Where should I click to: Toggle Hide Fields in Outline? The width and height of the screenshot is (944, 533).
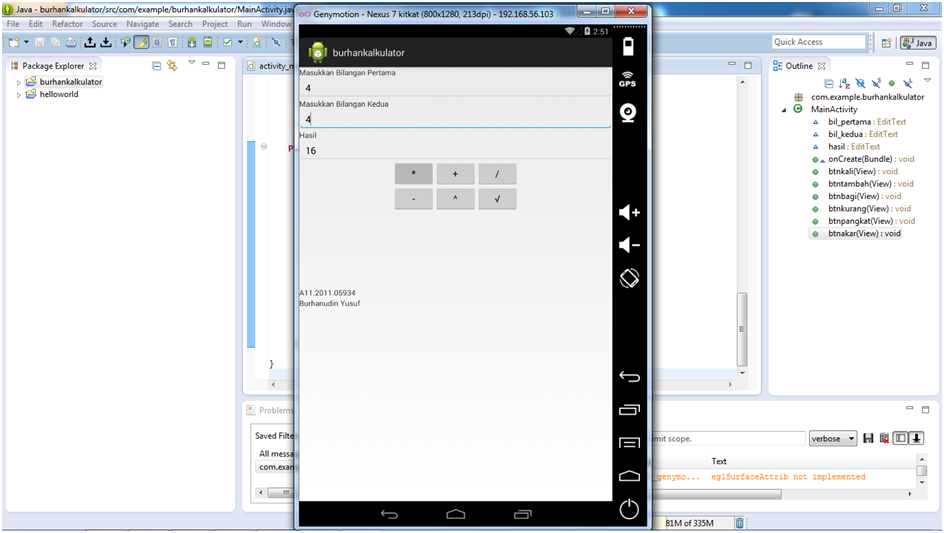click(860, 83)
